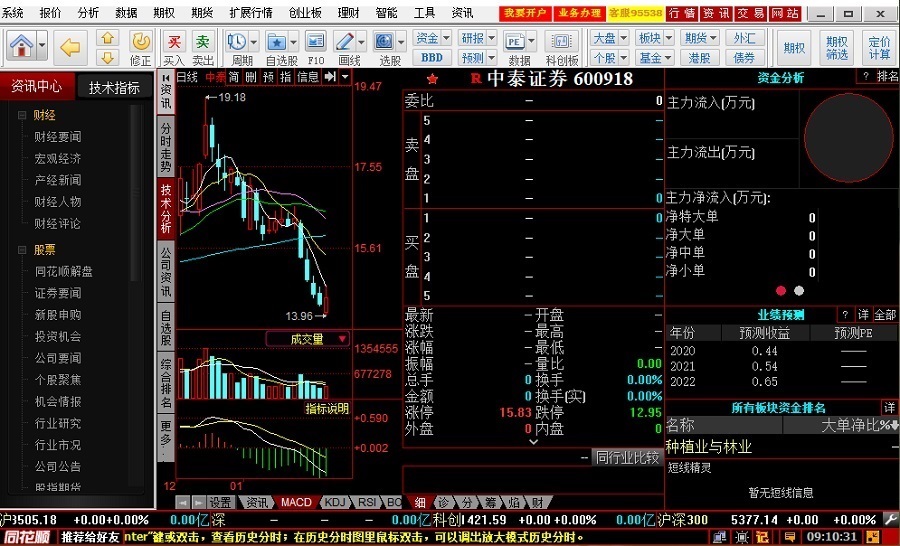Screen dimensions: 900x546
Task: Select the RSI indicator tab
Action: (x=367, y=502)
